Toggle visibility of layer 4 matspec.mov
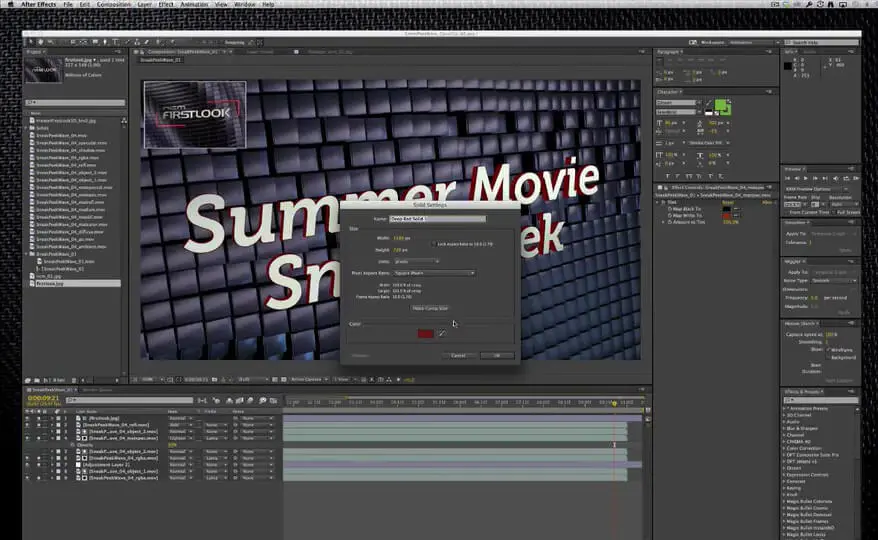Image resolution: width=878 pixels, height=540 pixels. tap(27, 438)
